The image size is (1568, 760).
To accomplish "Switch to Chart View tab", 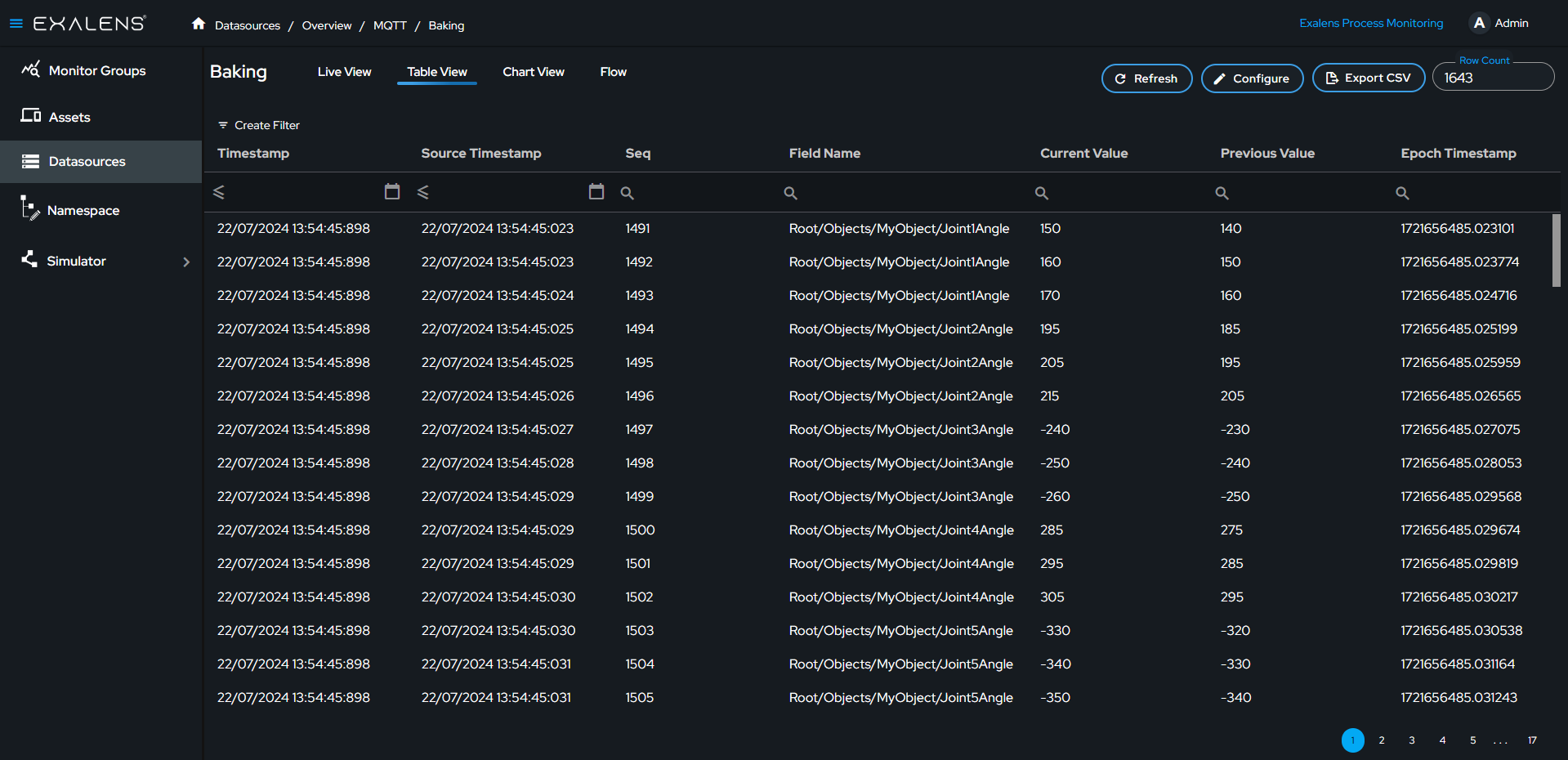I will coord(534,72).
